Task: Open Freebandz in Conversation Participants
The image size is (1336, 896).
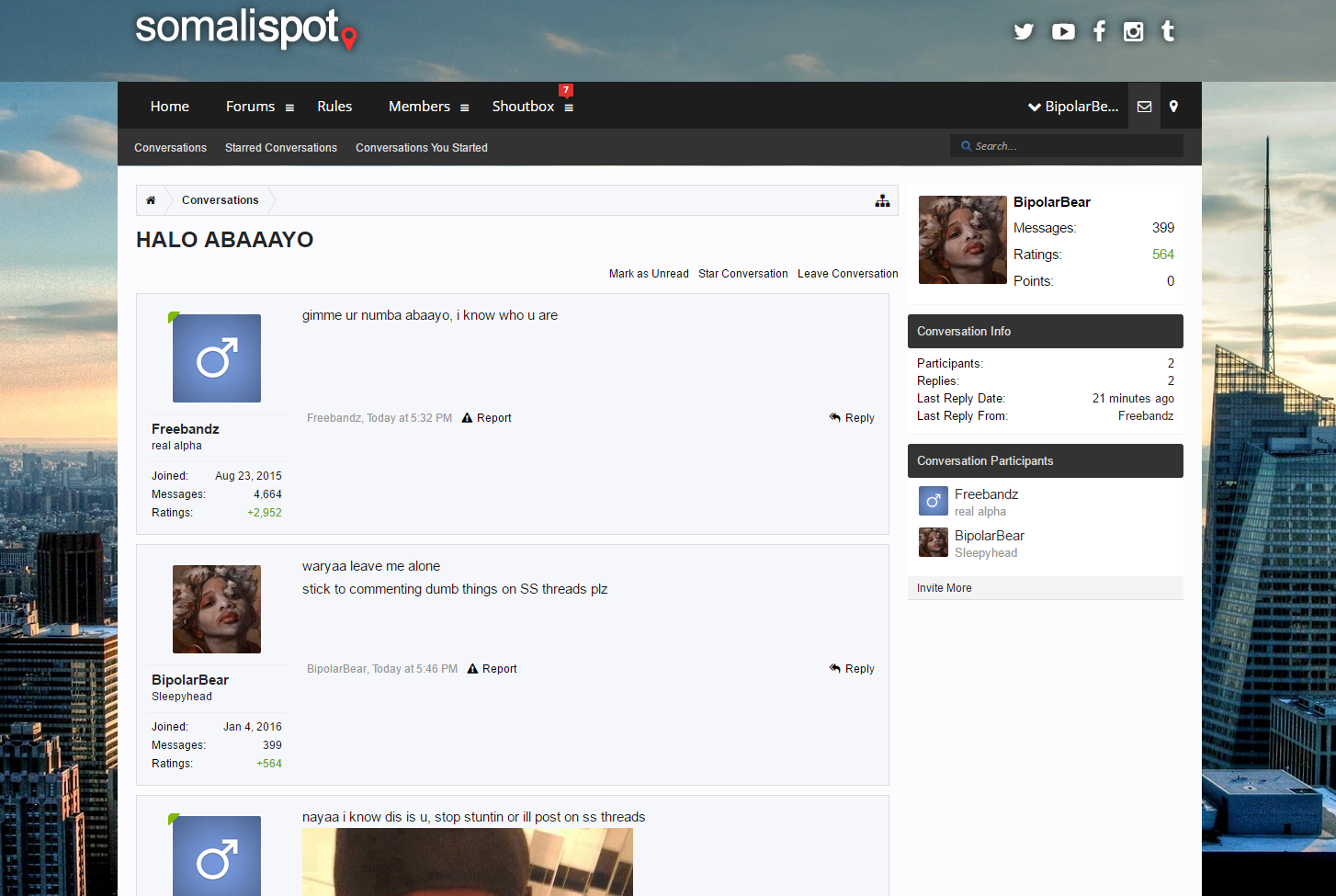Action: click(986, 494)
